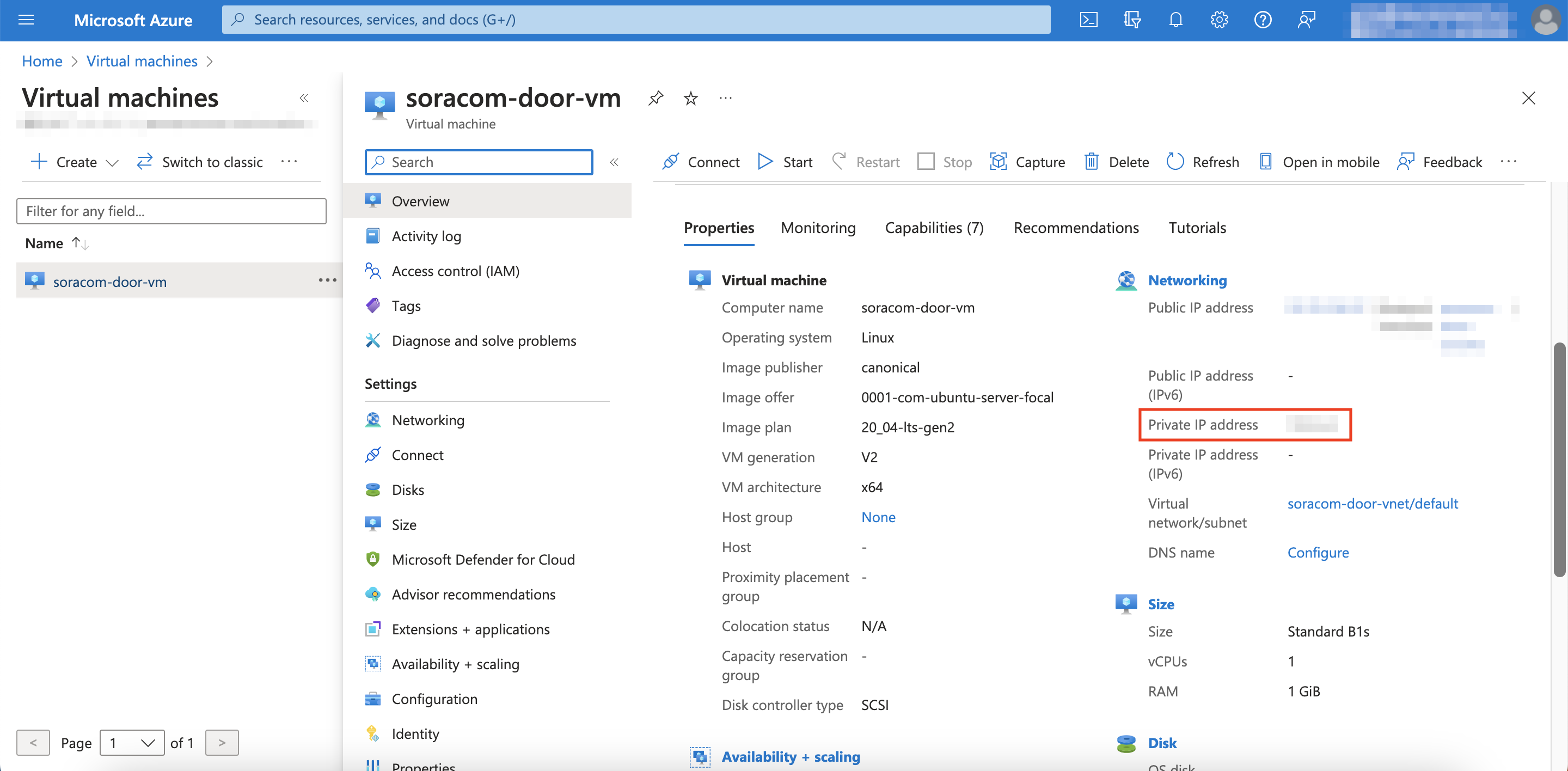The height and width of the screenshot is (771, 1568).
Task: Capture an image of the VM
Action: [1027, 161]
